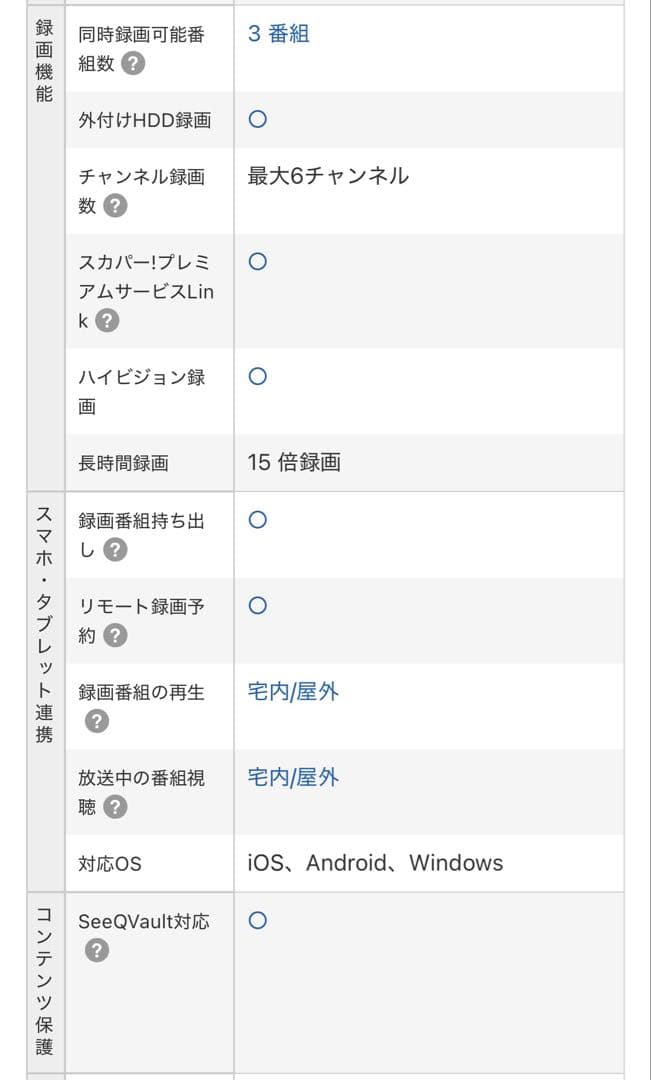Click 宅内/屋外 link for 放送中の番組視聴
The image size is (651, 1080).
click(x=293, y=778)
